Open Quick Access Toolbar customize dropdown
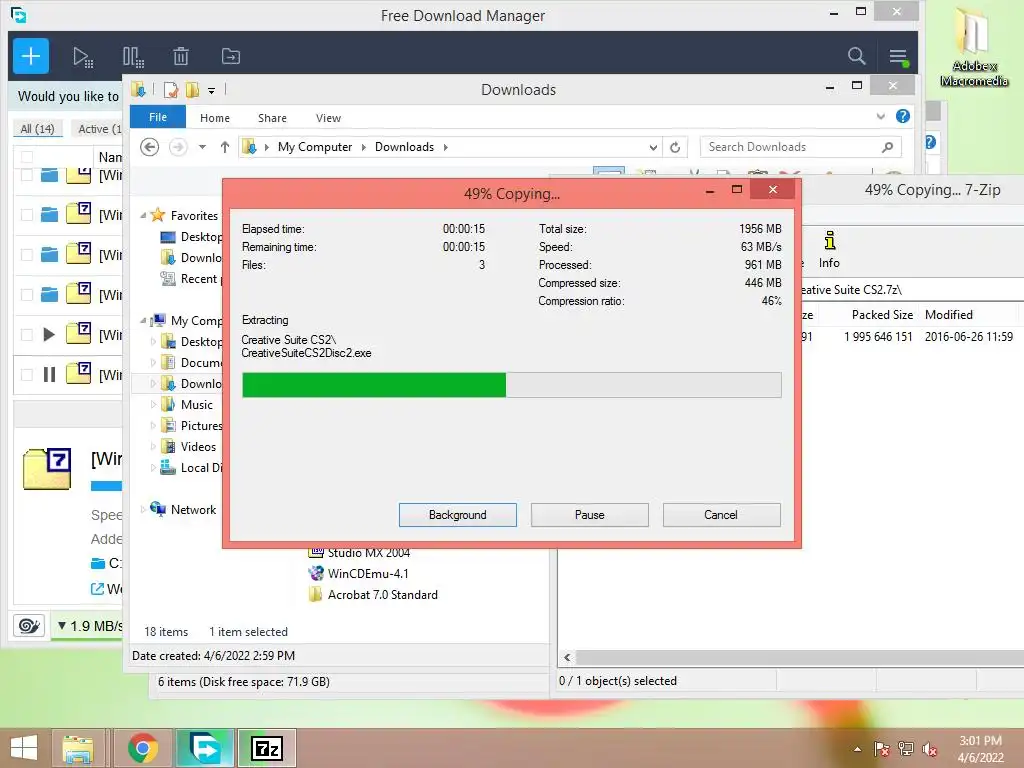 (212, 90)
